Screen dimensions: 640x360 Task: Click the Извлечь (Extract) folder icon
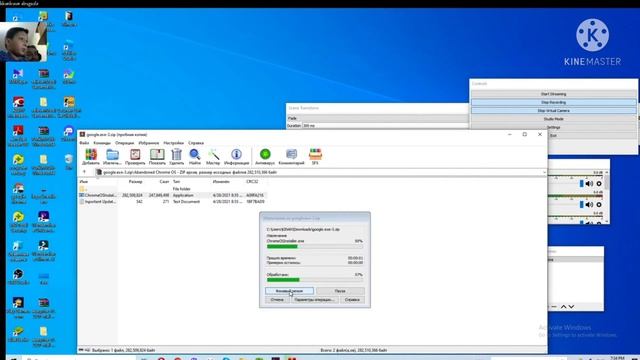point(112,157)
